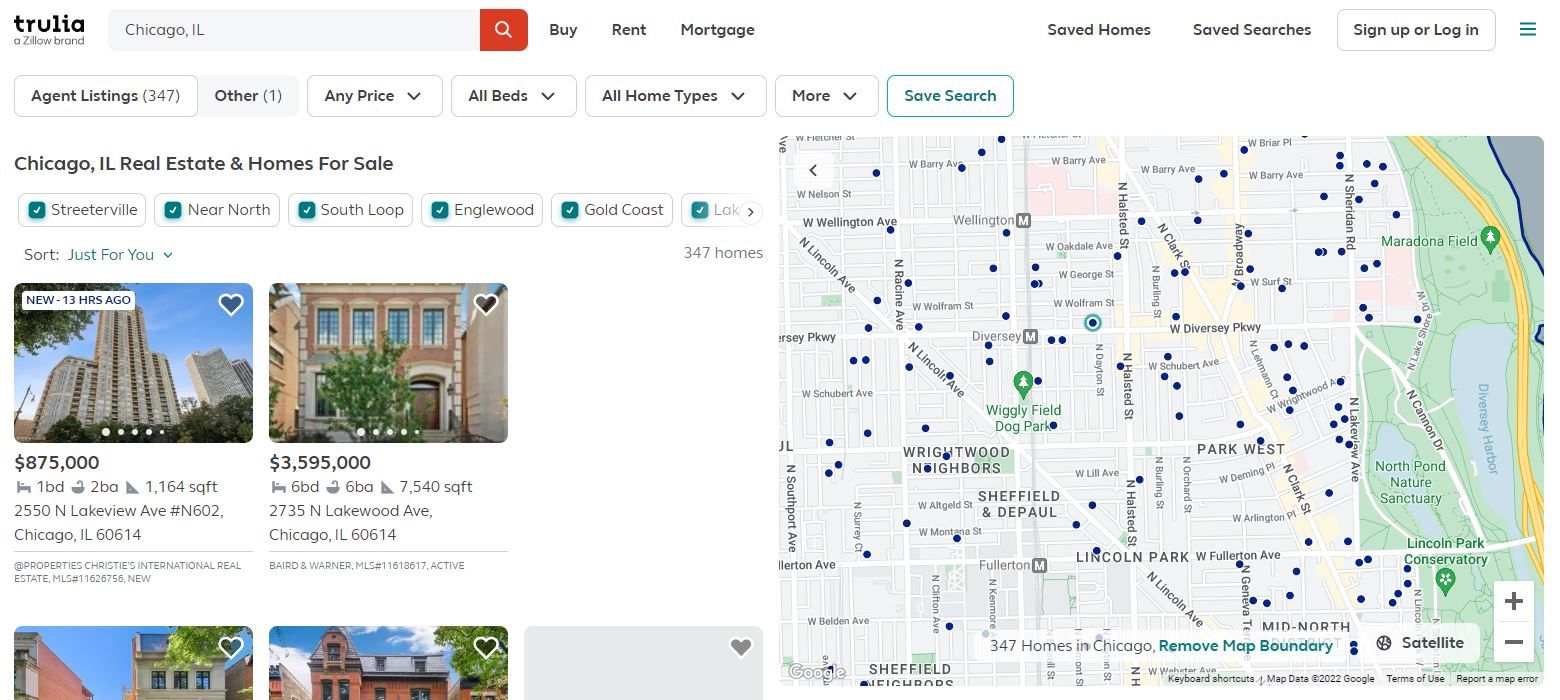Viewport: 1560px width, 700px height.
Task: Select the Agent Listings (347) tab
Action: [x=105, y=96]
